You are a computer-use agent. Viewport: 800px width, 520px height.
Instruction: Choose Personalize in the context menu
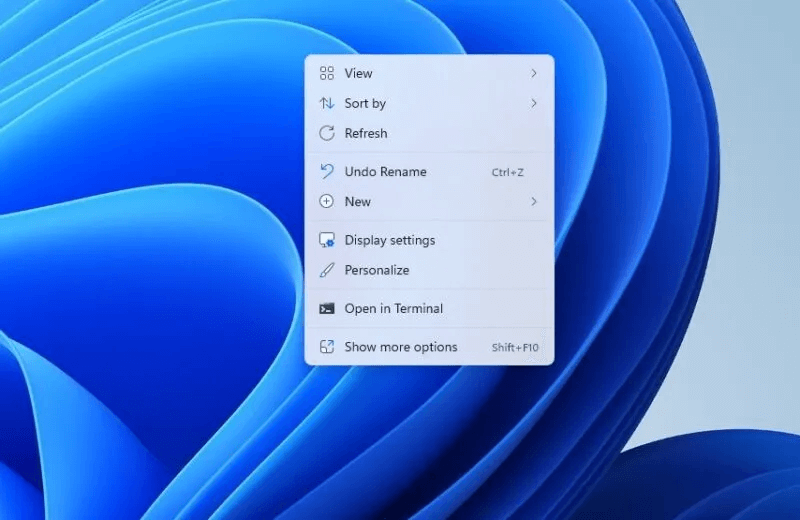tap(429, 270)
